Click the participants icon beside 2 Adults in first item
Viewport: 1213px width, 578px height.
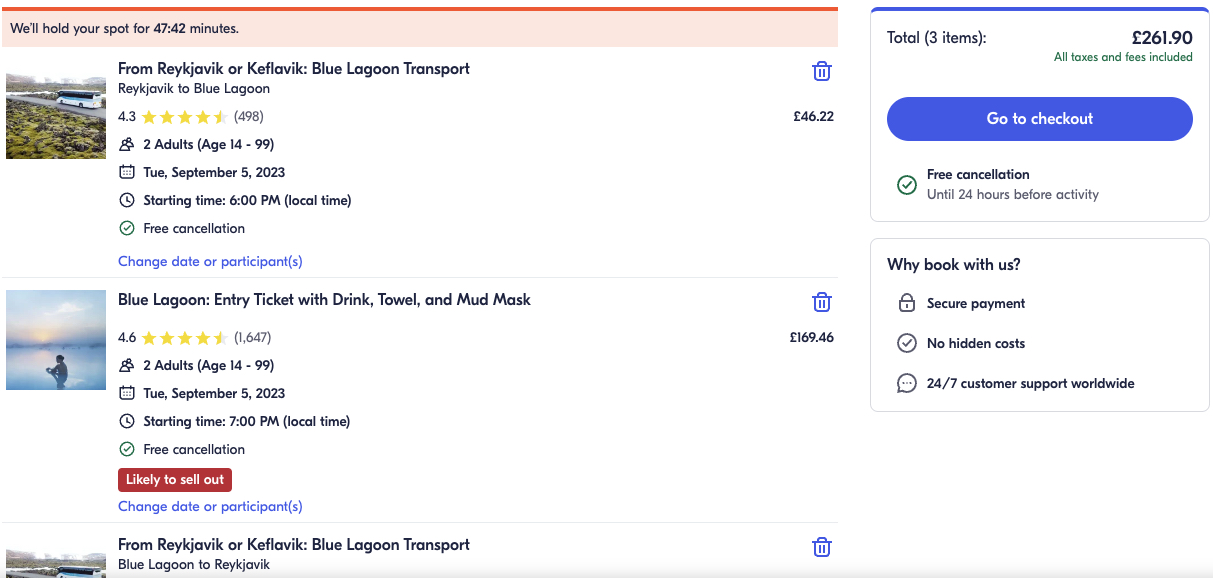coord(127,144)
